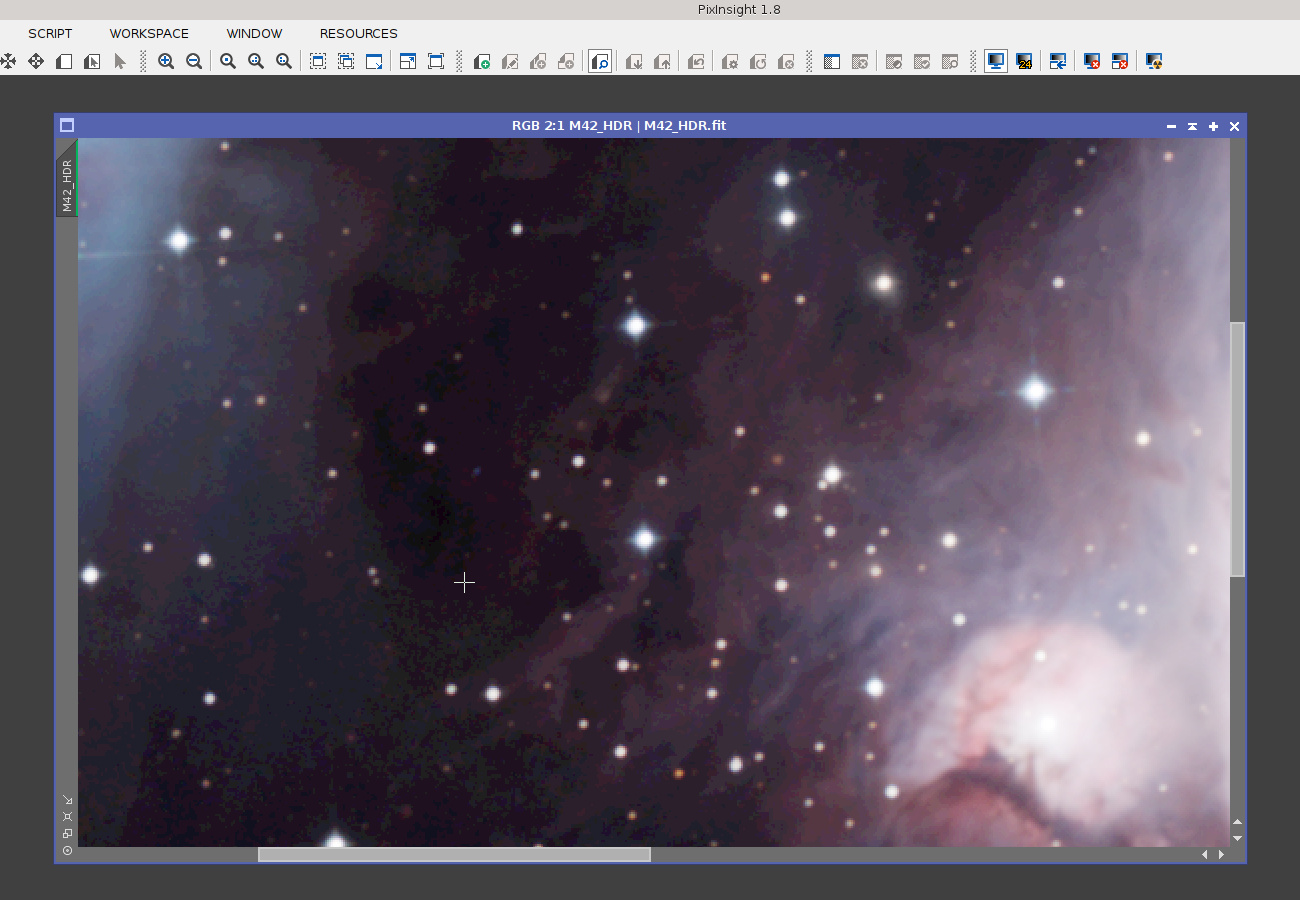Click the page icon with down arrow
Image resolution: width=1300 pixels, height=900 pixels.
(x=634, y=61)
